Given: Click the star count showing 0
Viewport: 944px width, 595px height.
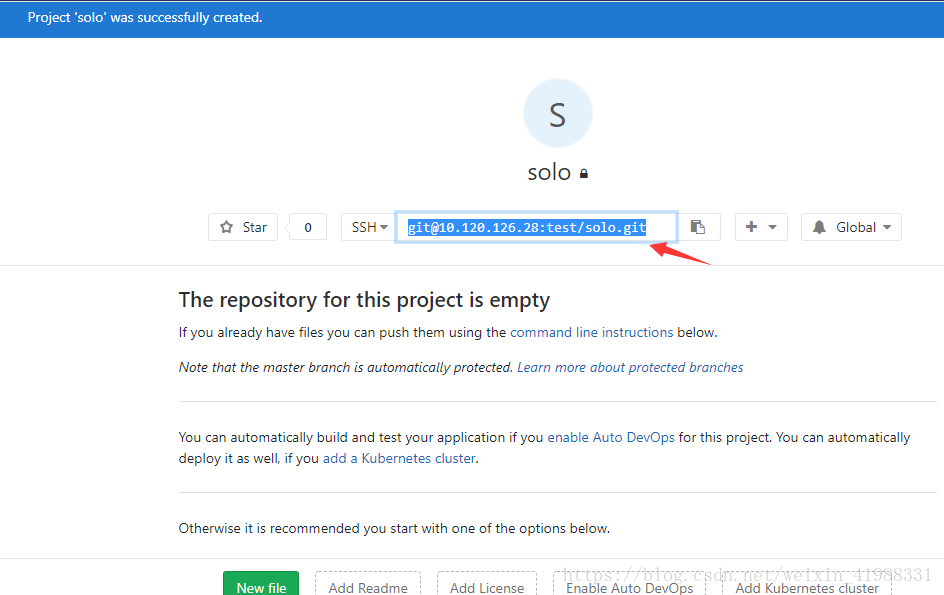Looking at the screenshot, I should (x=308, y=227).
